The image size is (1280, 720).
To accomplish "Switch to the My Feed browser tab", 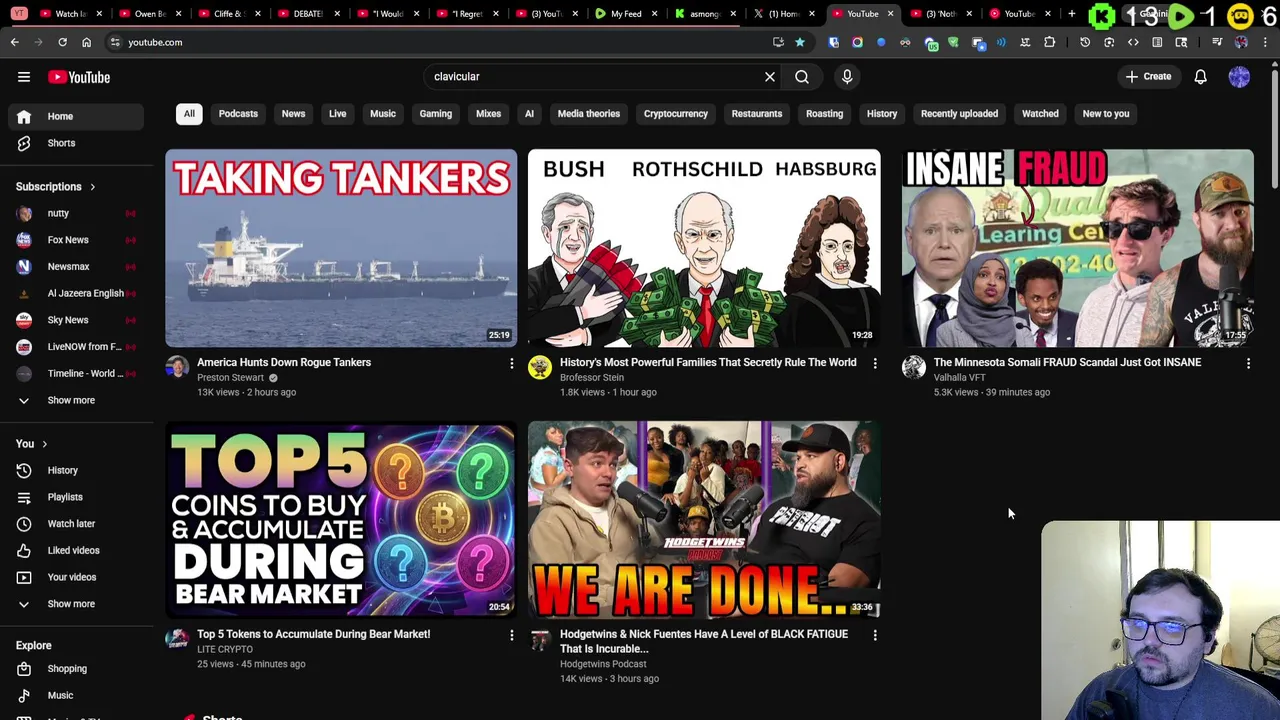I will pyautogui.click(x=625, y=14).
